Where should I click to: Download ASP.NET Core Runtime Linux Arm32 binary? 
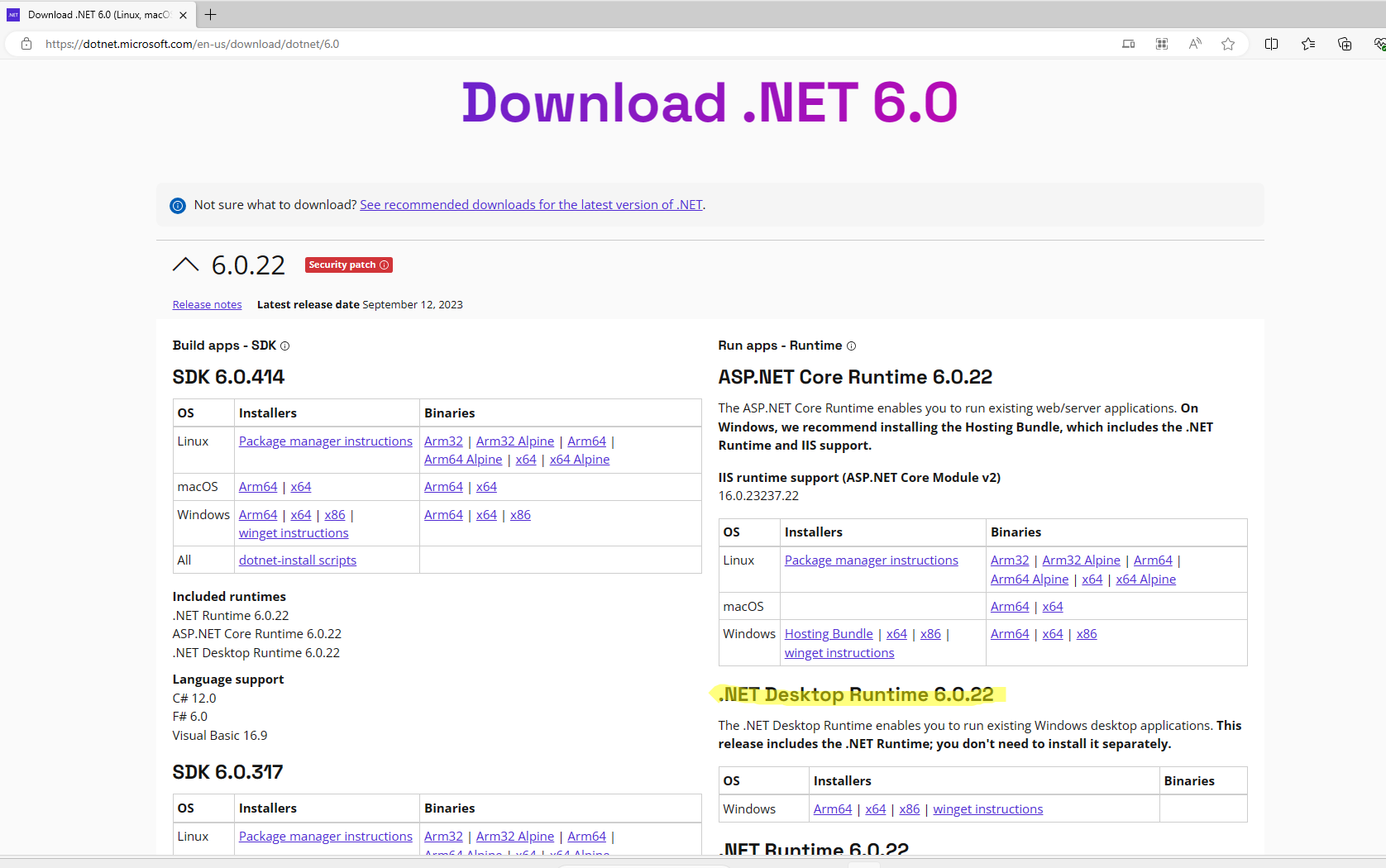pyautogui.click(x=1010, y=560)
